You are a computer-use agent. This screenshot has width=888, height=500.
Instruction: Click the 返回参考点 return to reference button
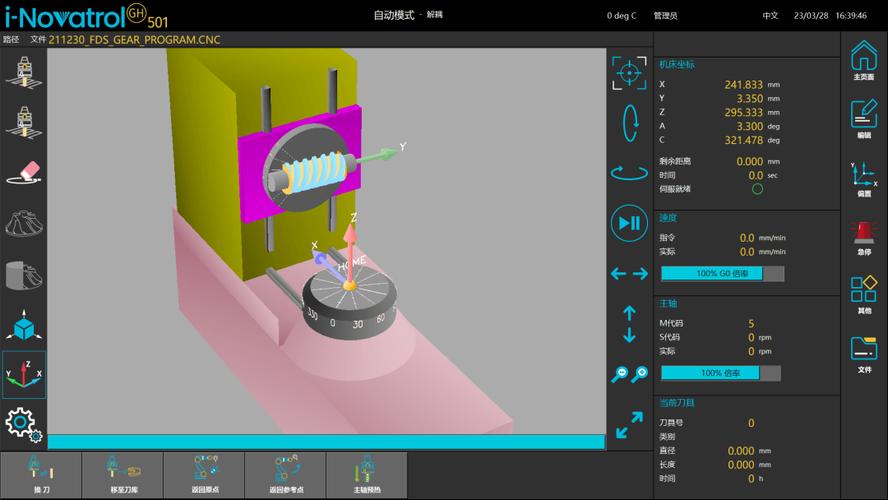(286, 475)
